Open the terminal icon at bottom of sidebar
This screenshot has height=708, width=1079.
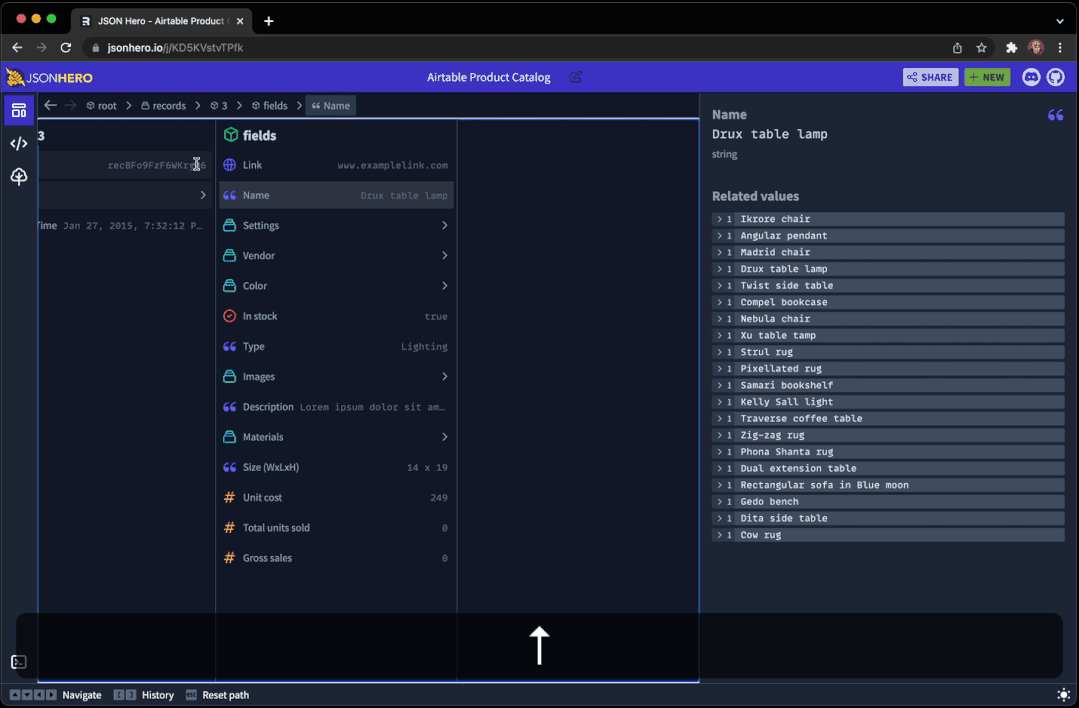[x=18, y=661]
